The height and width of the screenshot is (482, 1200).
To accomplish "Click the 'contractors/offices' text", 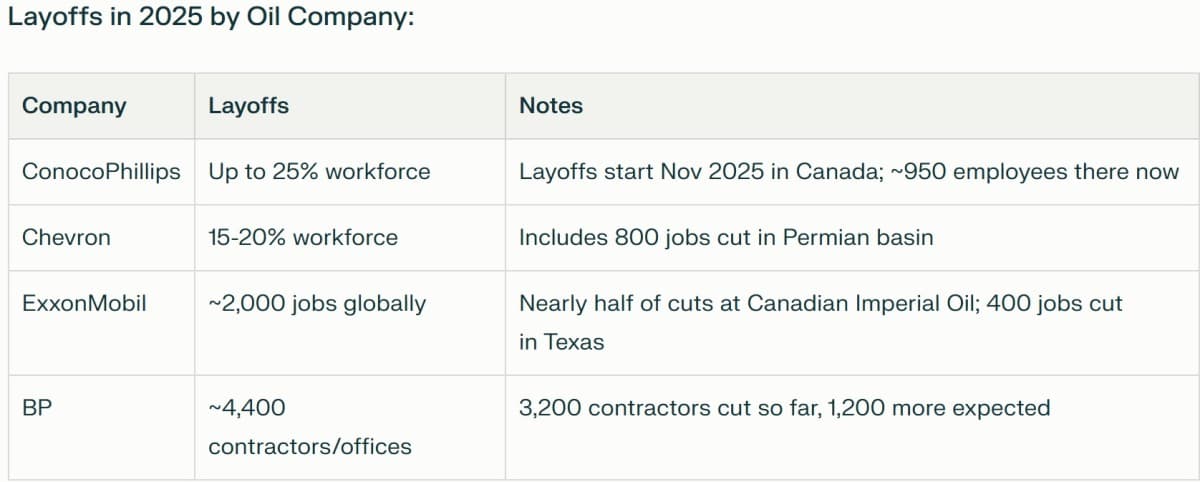I will (x=310, y=447).
